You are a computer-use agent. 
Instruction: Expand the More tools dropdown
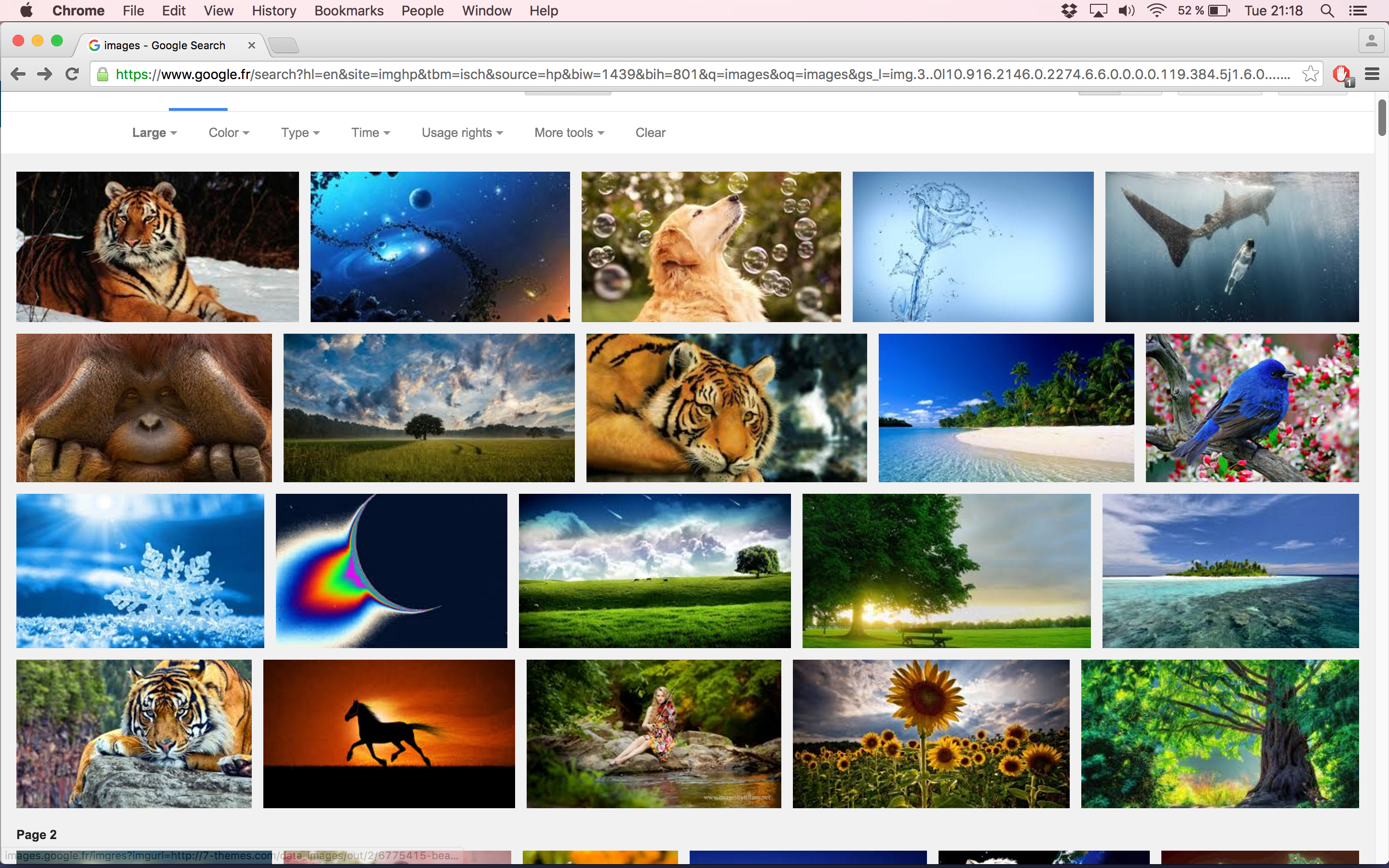[570, 133]
